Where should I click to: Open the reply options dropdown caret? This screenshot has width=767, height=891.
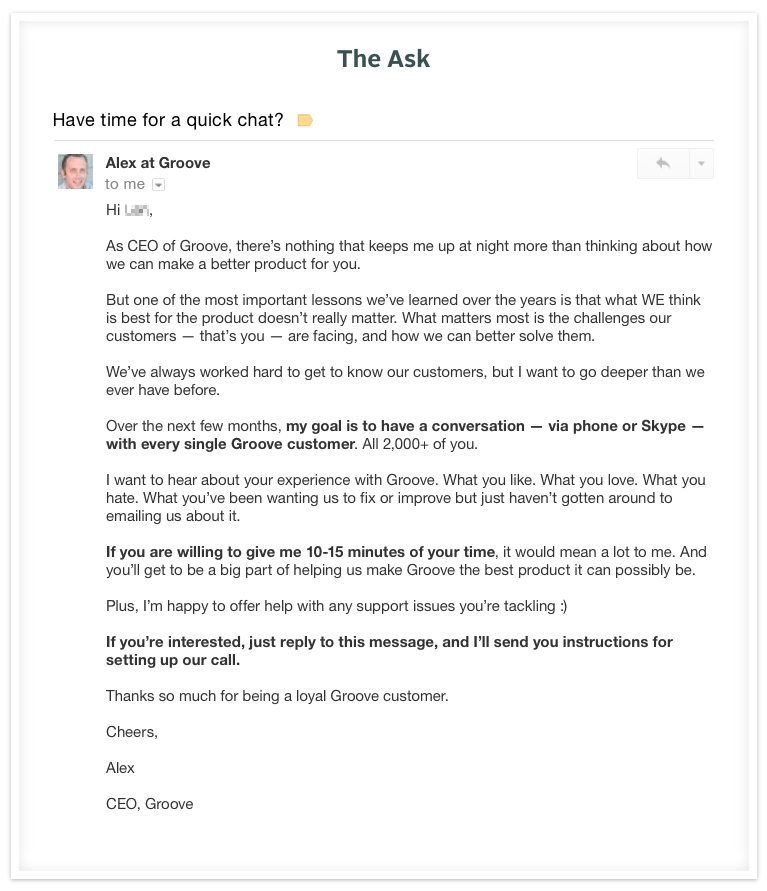699,163
